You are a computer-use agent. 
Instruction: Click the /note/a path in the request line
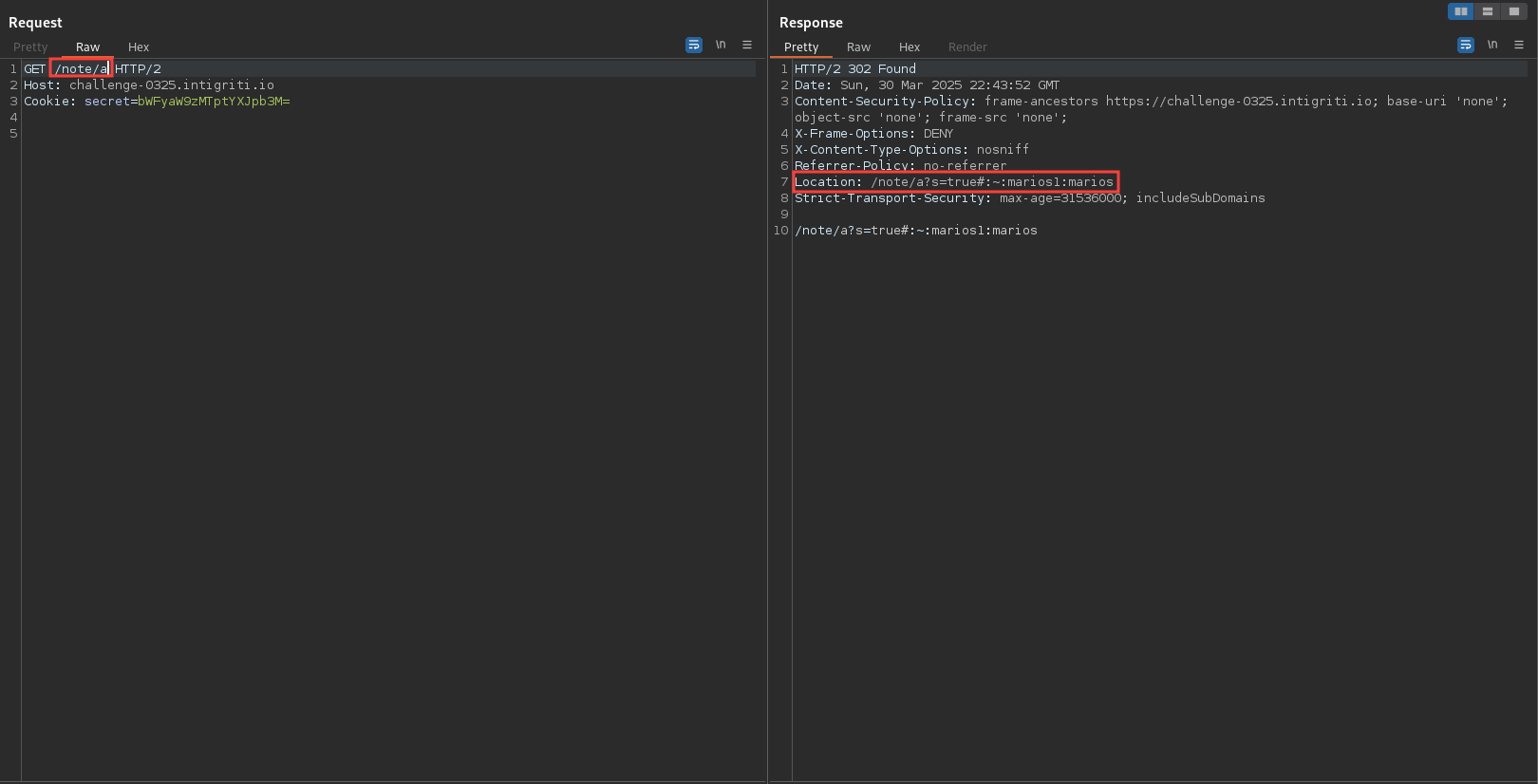(81, 69)
